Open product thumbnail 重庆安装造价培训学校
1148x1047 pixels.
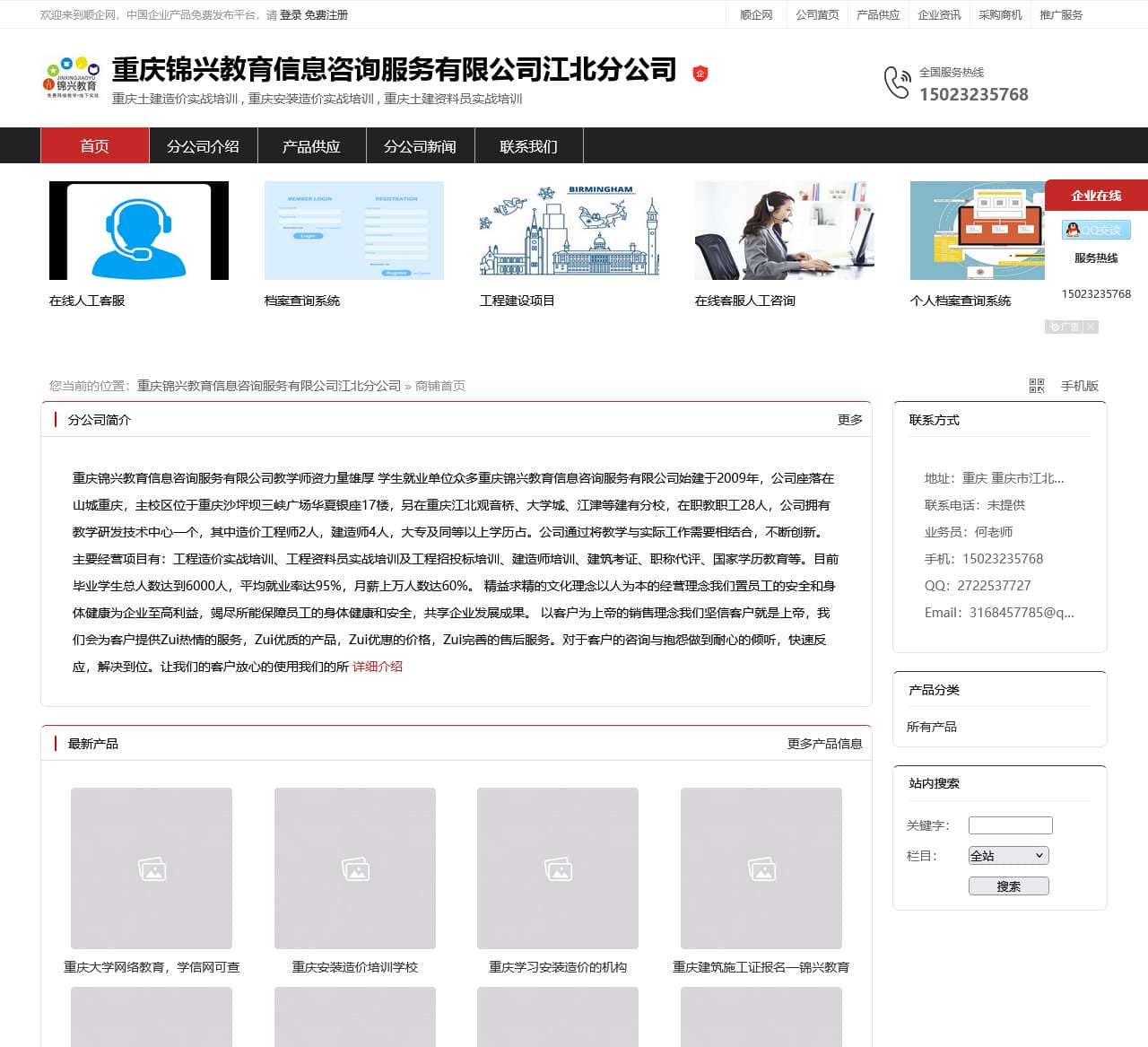355,868
